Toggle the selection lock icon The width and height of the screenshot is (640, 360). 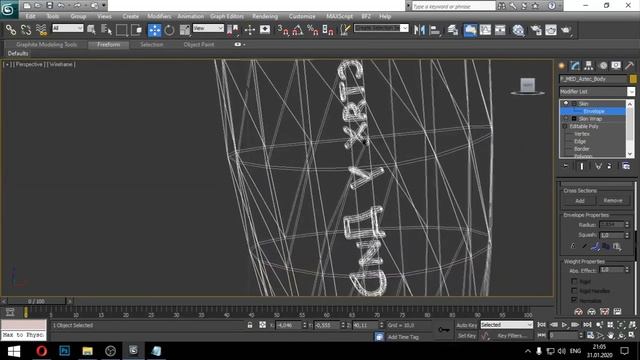click(x=250, y=325)
